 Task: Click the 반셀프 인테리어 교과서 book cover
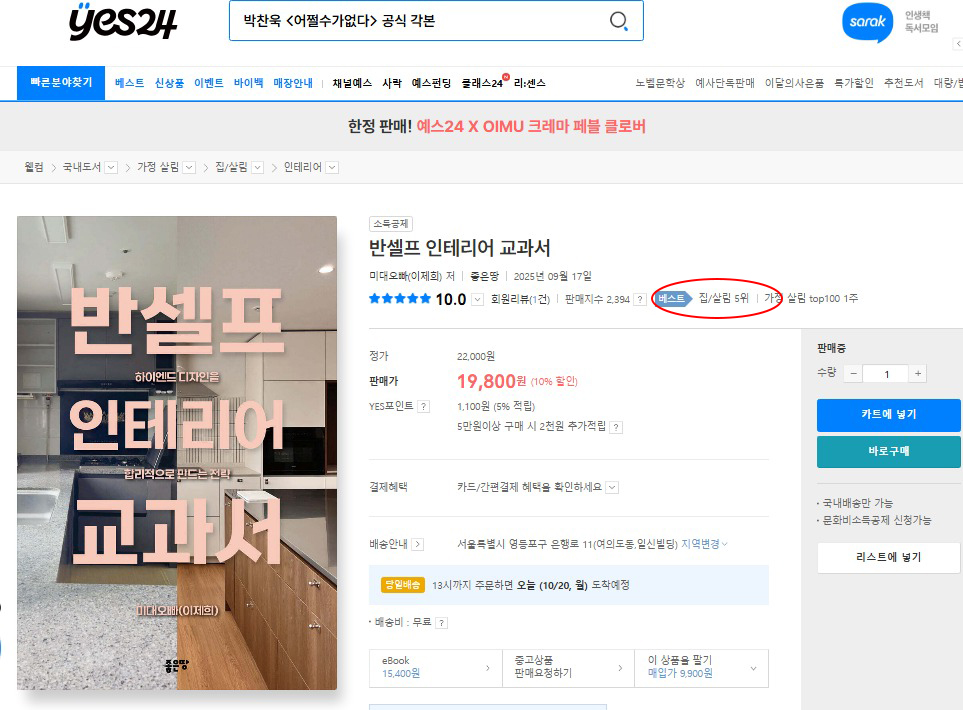[177, 453]
